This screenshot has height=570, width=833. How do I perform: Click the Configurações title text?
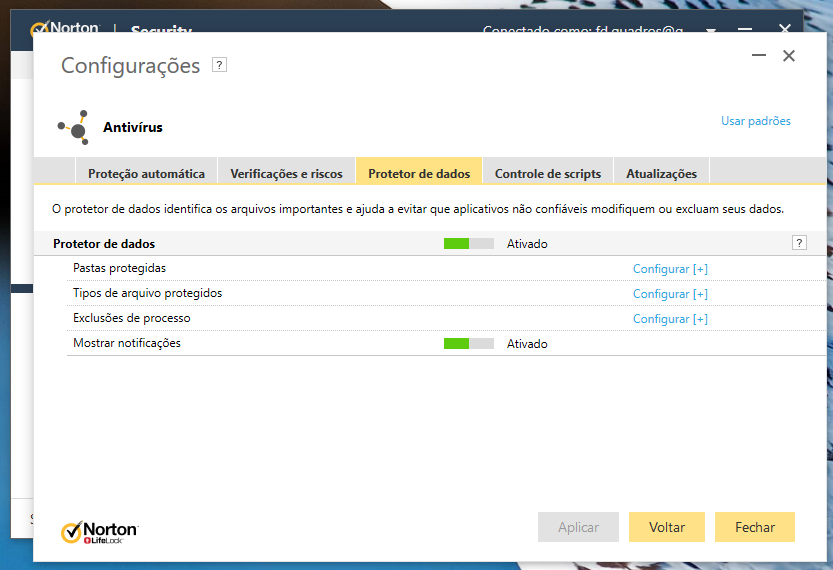[131, 66]
